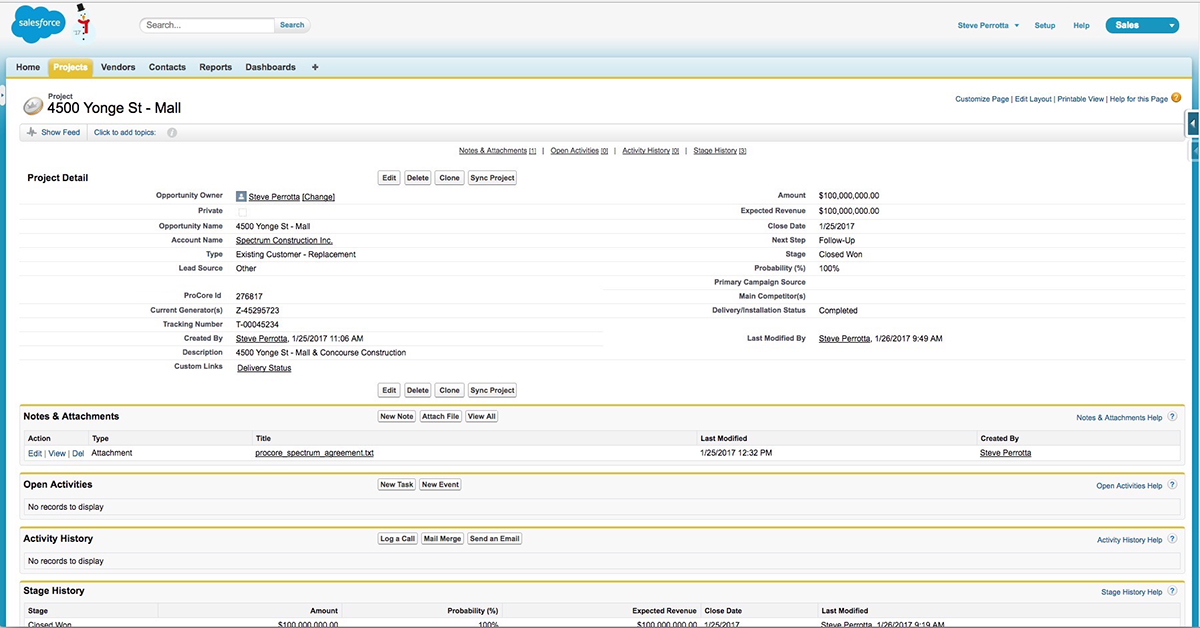Open the Dashboards tab
Viewport: 1200px width, 628px height.
tap(270, 67)
